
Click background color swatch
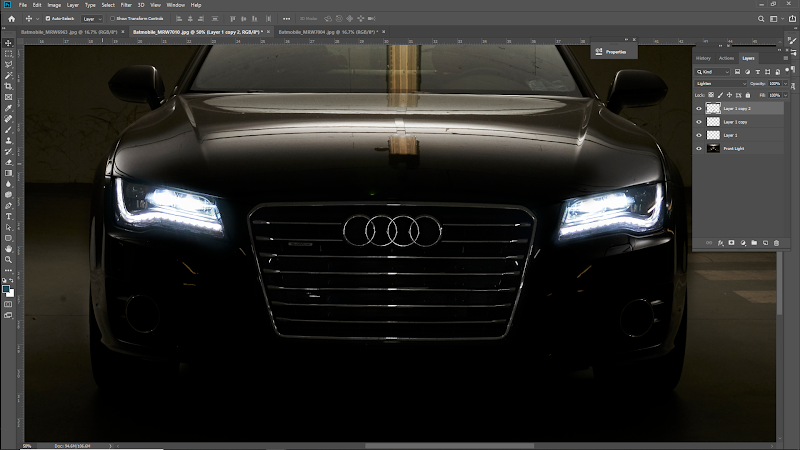click(11, 294)
